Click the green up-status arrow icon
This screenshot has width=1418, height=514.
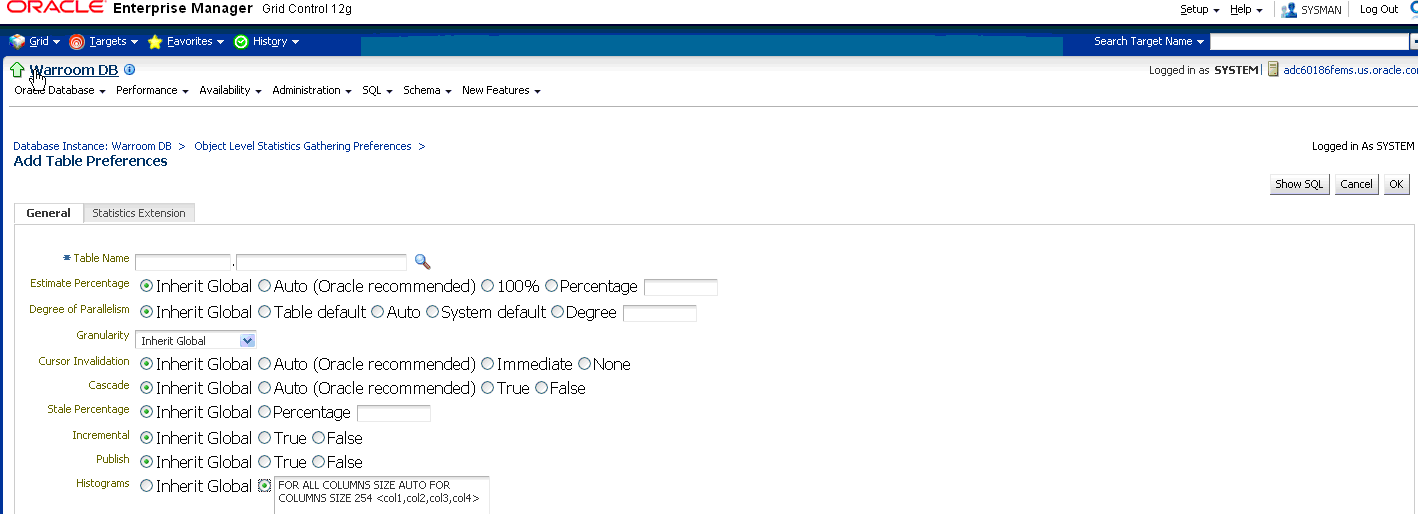(x=17, y=70)
